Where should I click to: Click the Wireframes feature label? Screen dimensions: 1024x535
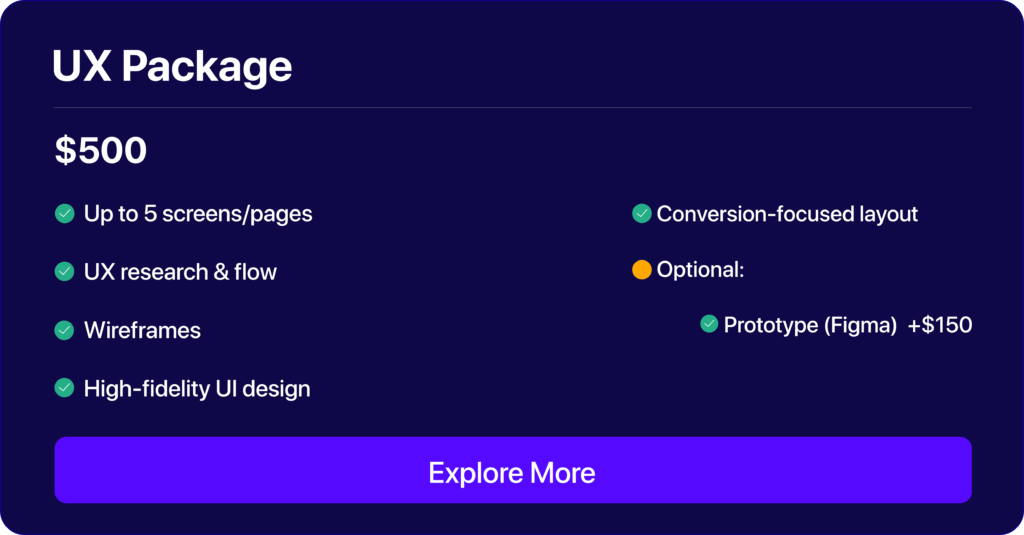pyautogui.click(x=142, y=331)
